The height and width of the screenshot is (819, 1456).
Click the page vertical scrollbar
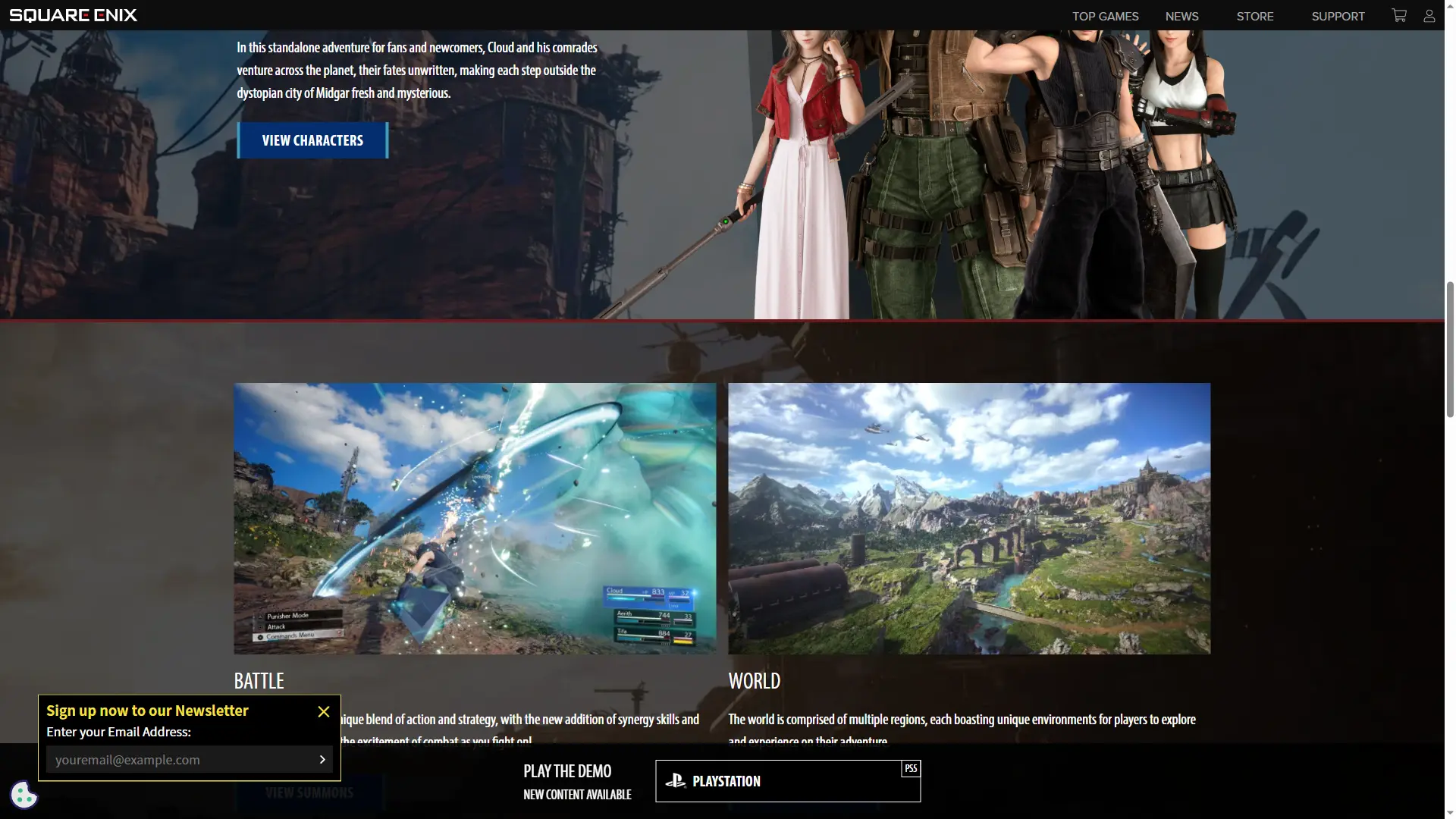coord(1450,349)
